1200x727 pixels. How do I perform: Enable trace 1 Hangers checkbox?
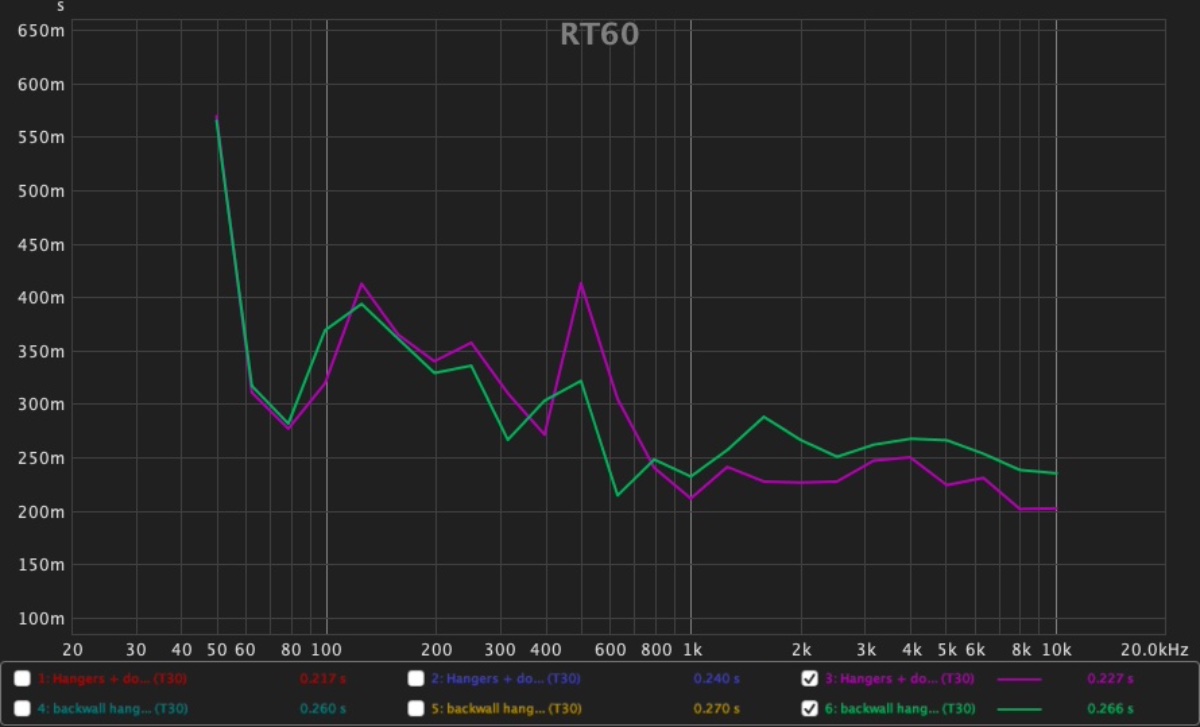tap(22, 679)
